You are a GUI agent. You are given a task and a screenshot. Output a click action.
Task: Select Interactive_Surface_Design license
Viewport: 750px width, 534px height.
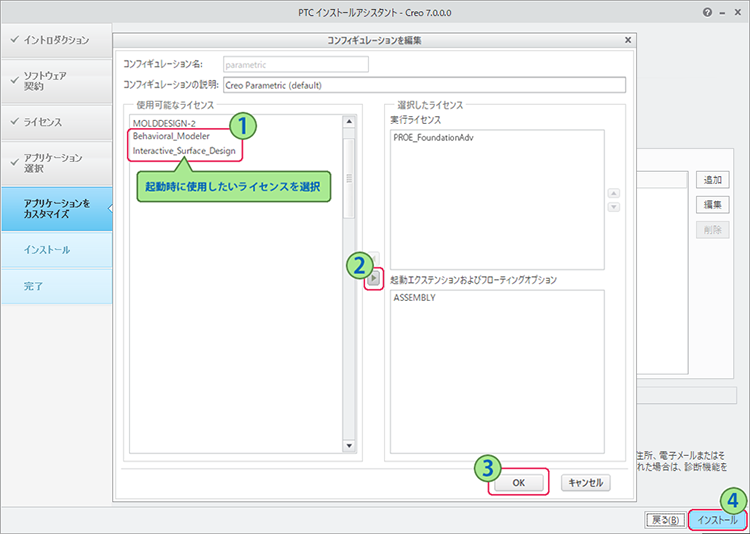[184, 151]
